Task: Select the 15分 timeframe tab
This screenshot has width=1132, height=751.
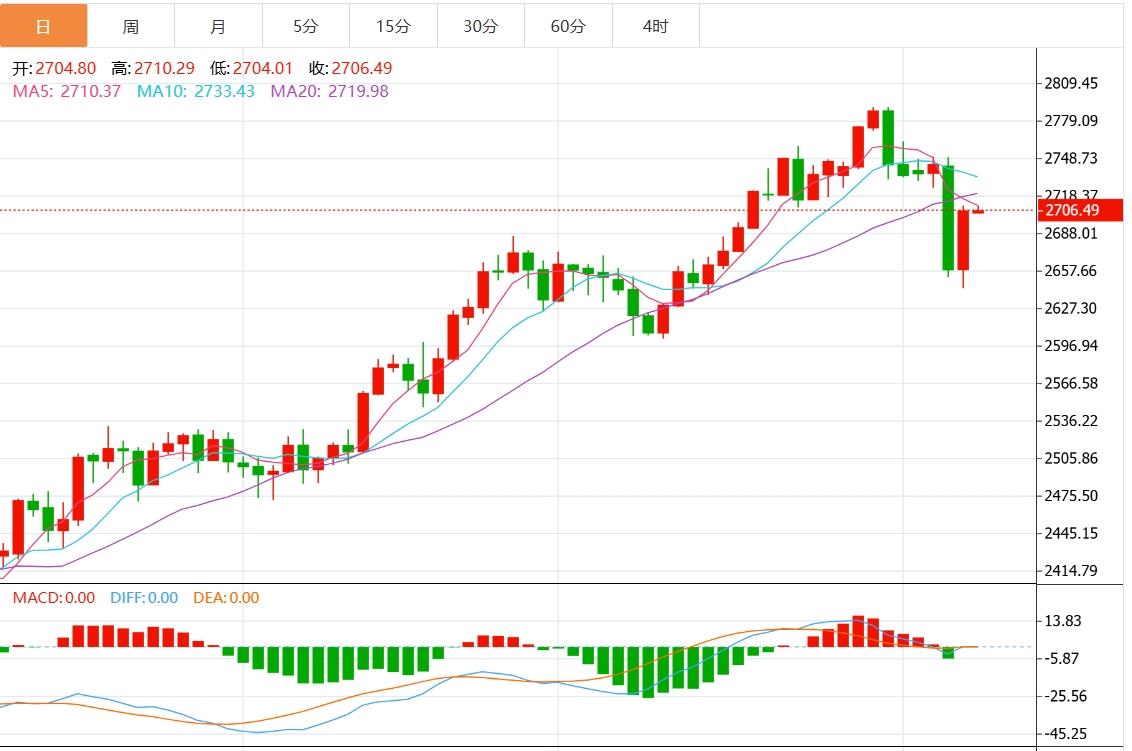Action: [x=393, y=26]
